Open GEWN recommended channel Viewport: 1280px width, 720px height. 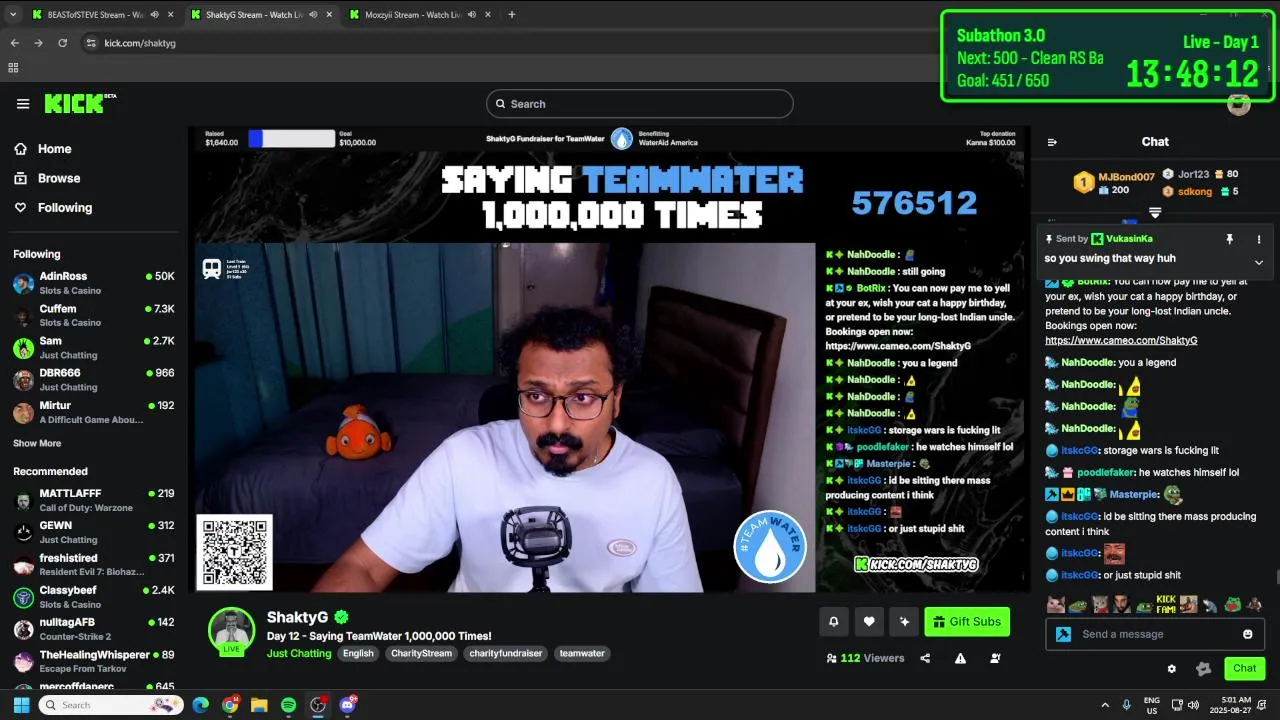pyautogui.click(x=94, y=532)
